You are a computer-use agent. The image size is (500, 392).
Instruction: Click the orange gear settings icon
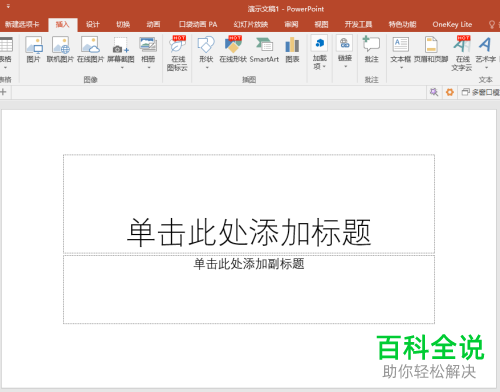pos(450,92)
